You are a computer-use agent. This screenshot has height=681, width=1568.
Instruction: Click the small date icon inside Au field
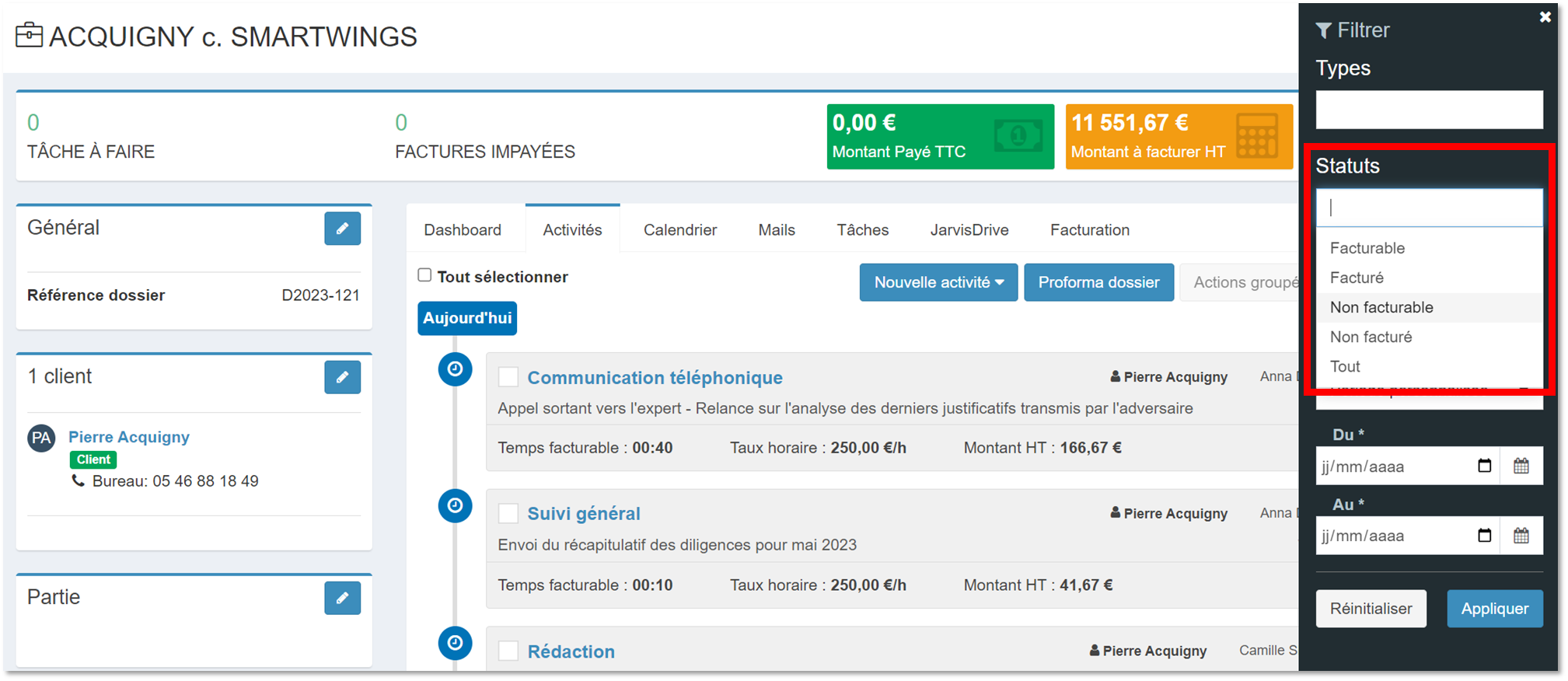1484,535
